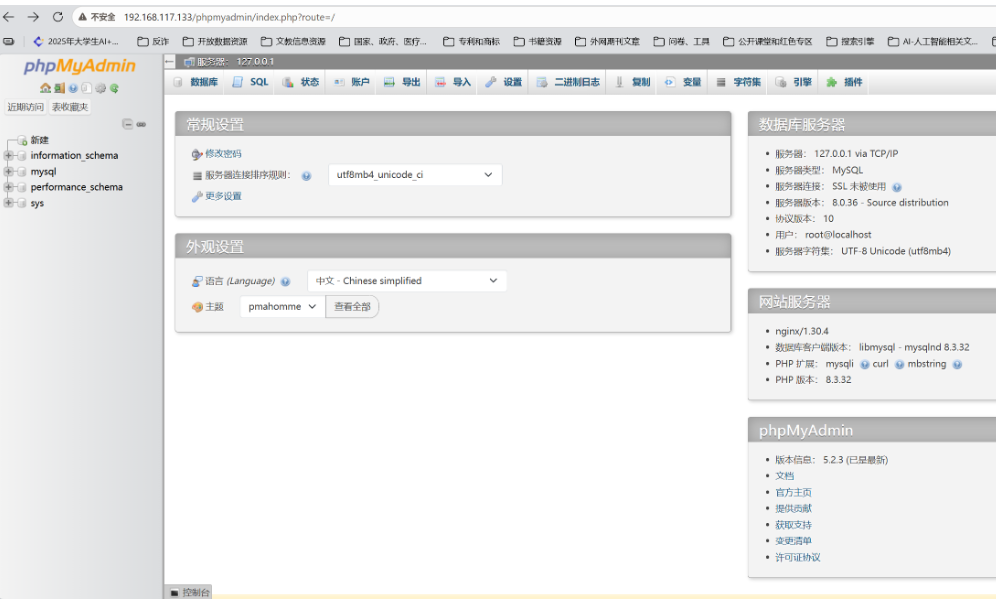Click the 更多设置 link
The width and height of the screenshot is (996, 604).
223,196
